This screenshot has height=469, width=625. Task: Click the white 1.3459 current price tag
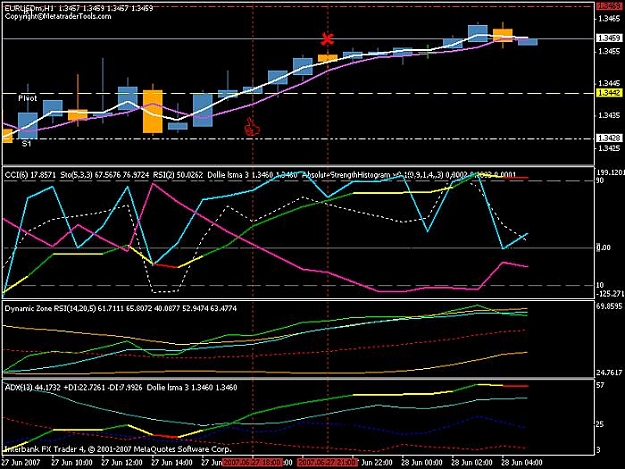[x=609, y=38]
